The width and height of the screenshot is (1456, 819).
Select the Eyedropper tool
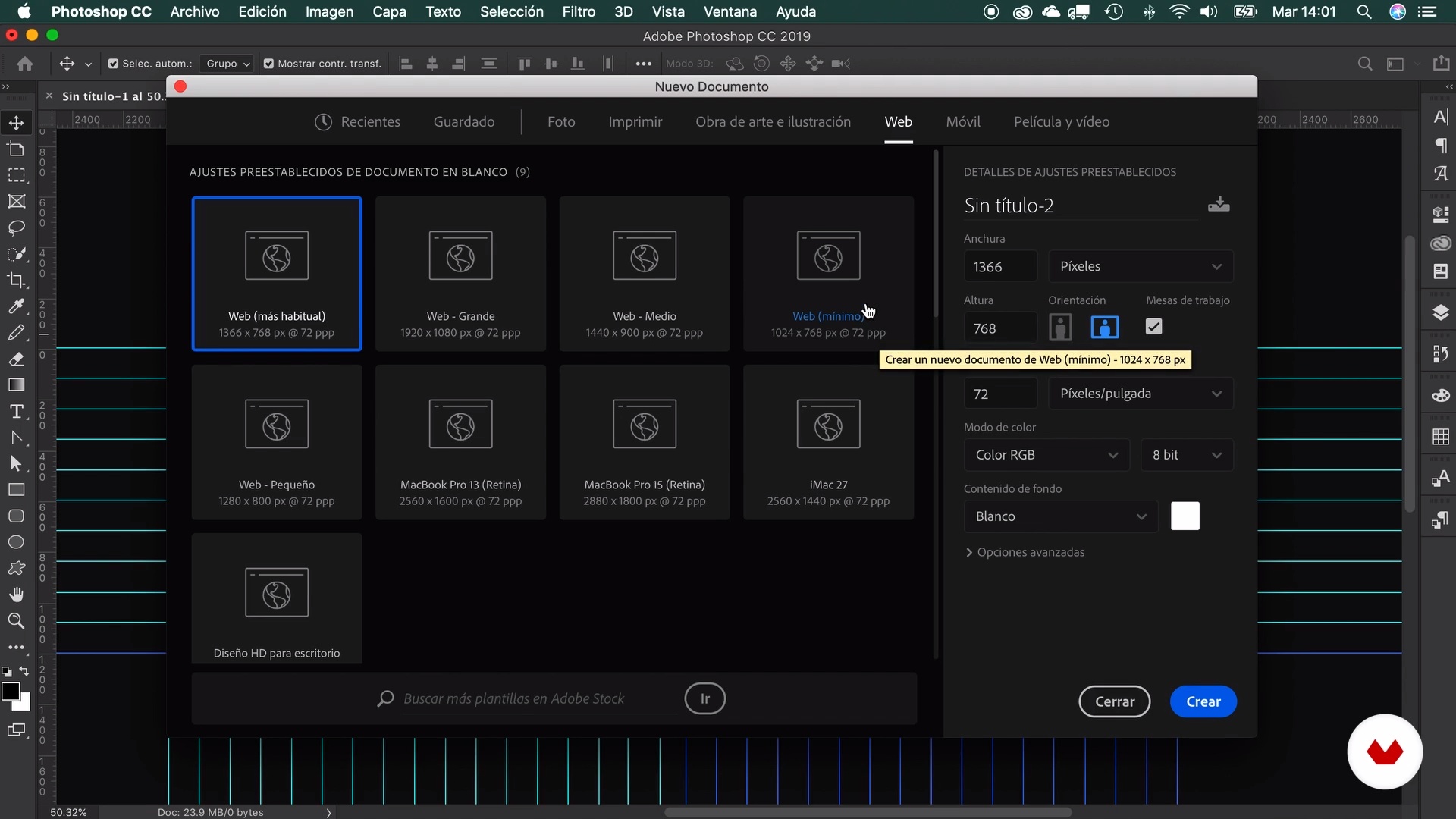pyautogui.click(x=16, y=306)
